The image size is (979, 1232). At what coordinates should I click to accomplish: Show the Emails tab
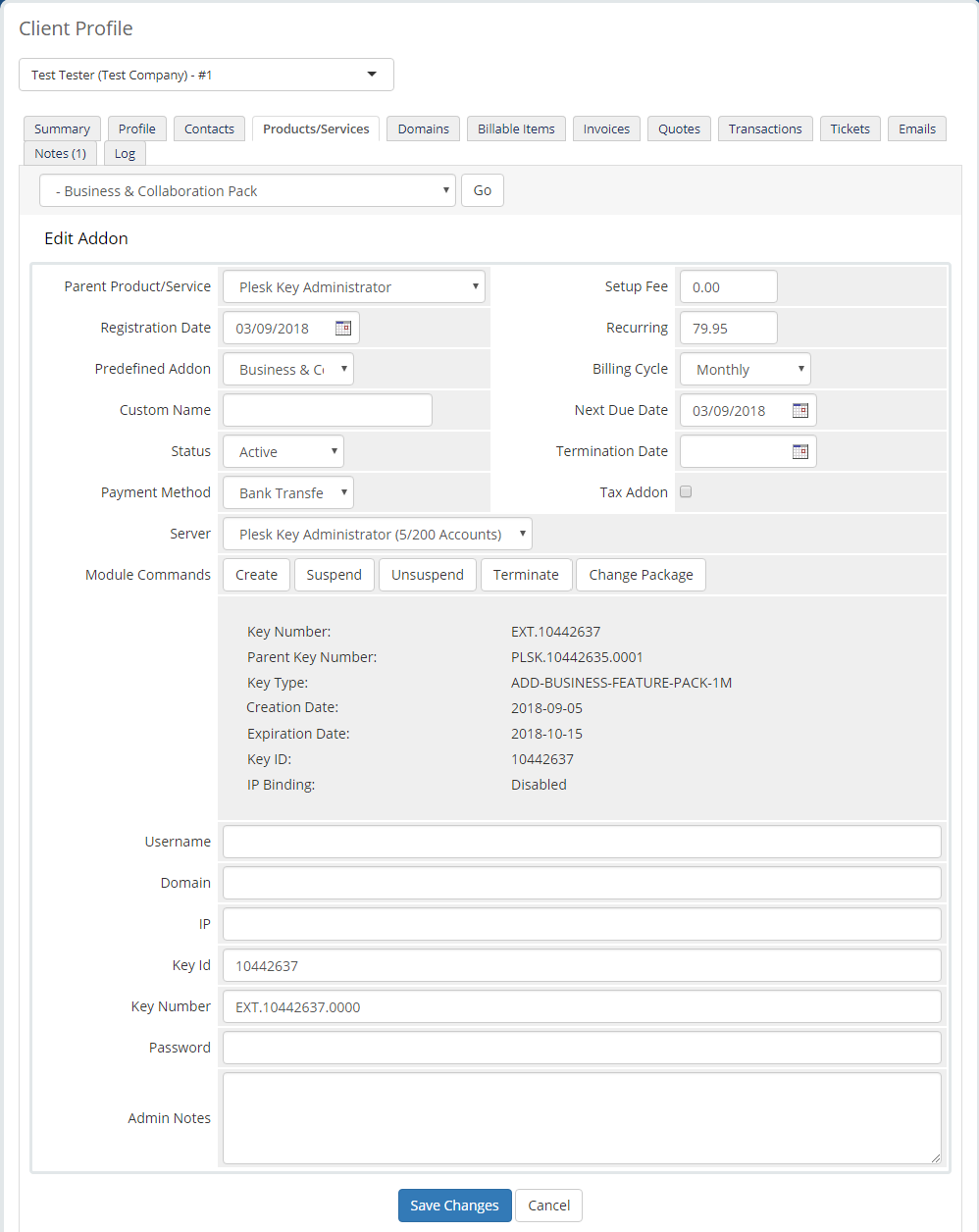[x=917, y=128]
